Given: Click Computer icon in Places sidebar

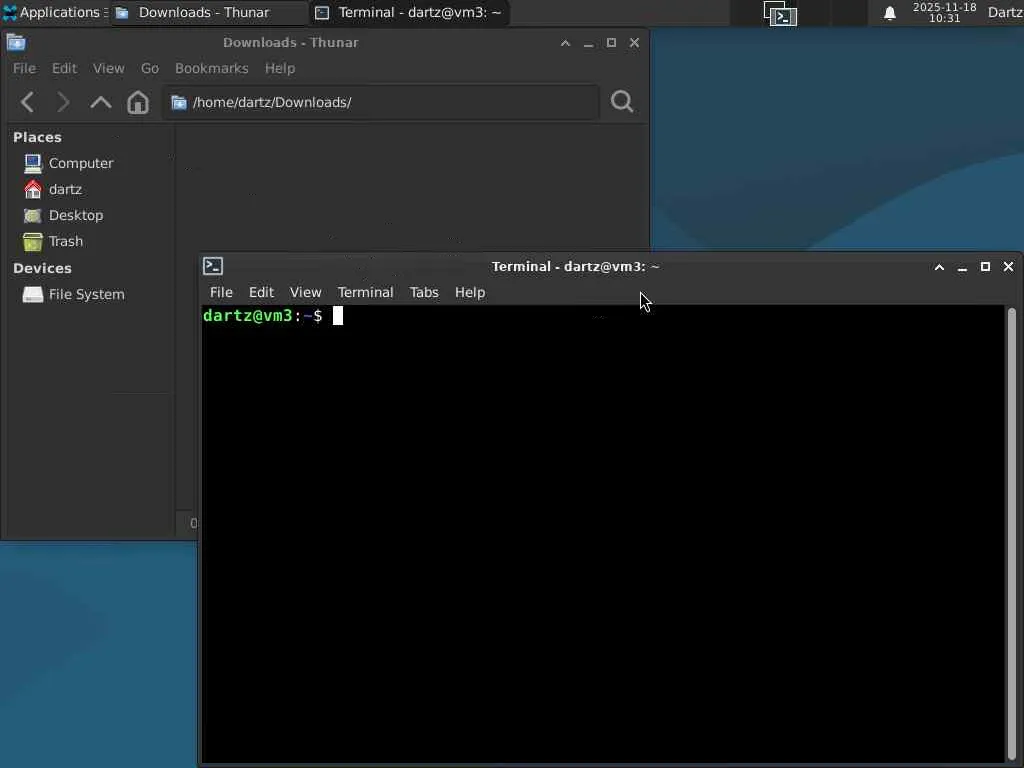Looking at the screenshot, I should [33, 163].
